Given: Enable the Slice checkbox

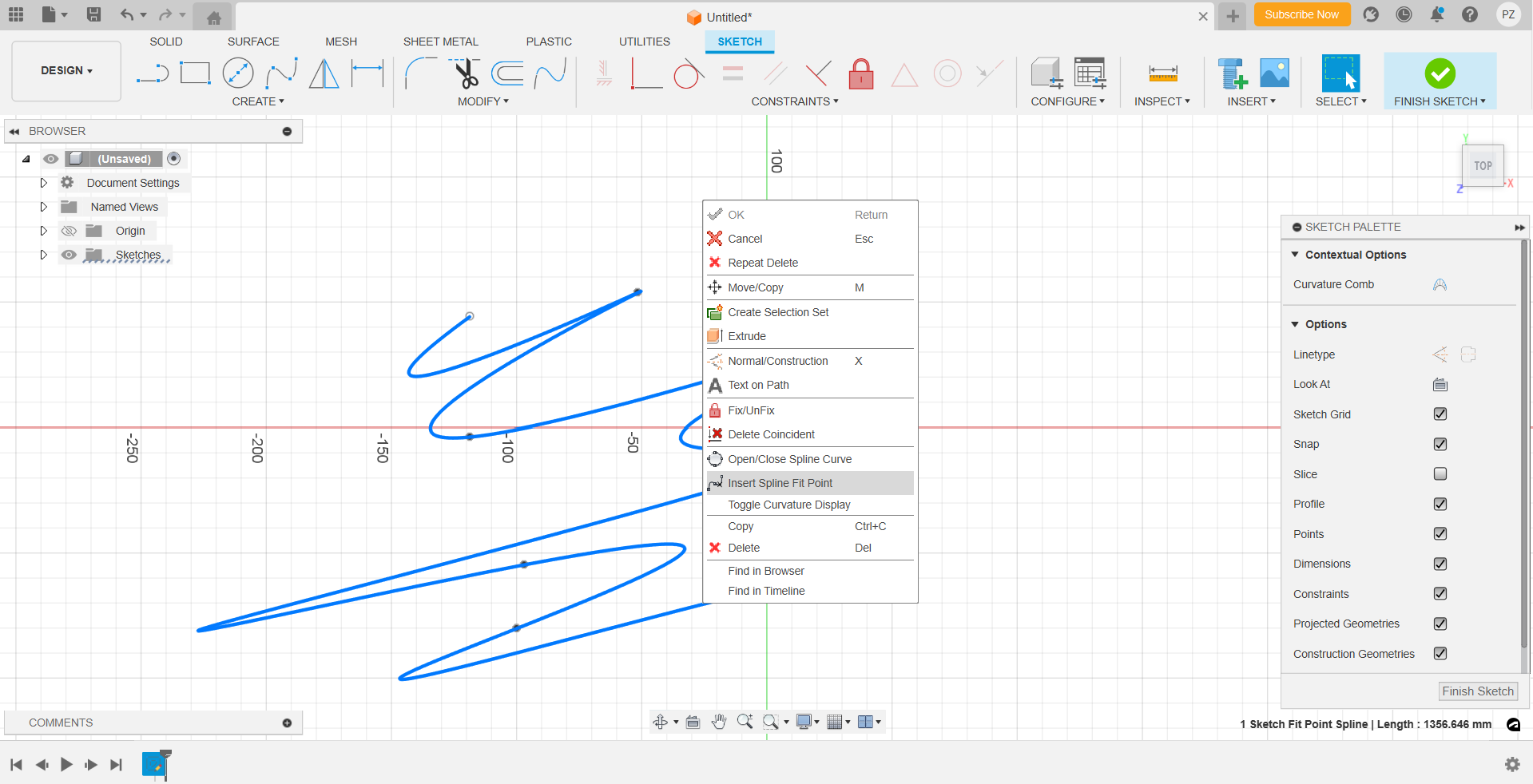Looking at the screenshot, I should pos(1440,474).
